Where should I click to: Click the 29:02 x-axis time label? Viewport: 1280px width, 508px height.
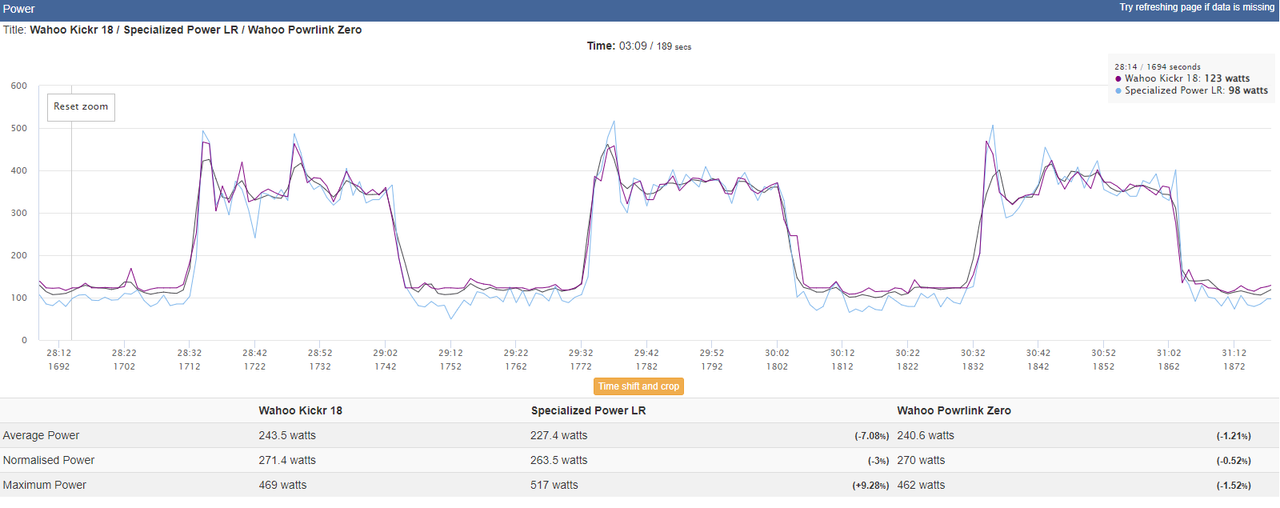pyautogui.click(x=385, y=353)
